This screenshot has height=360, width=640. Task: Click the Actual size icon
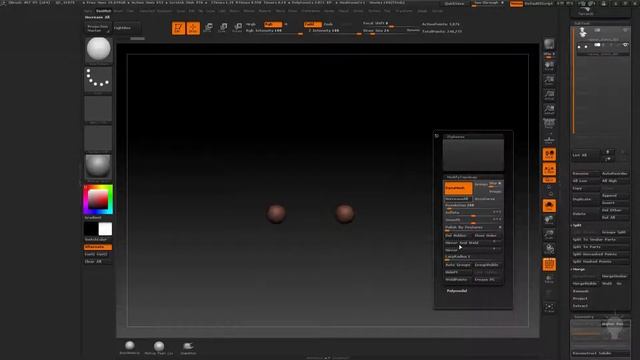coord(549,95)
